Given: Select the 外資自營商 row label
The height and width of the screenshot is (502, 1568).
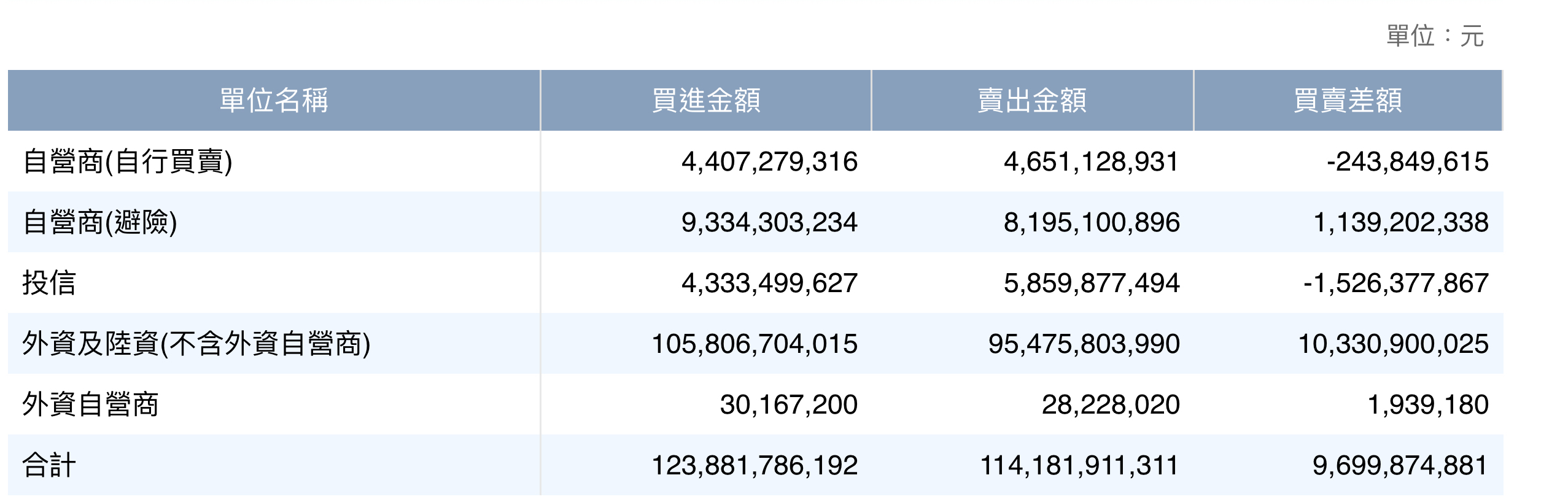Looking at the screenshot, I should 90,404.
